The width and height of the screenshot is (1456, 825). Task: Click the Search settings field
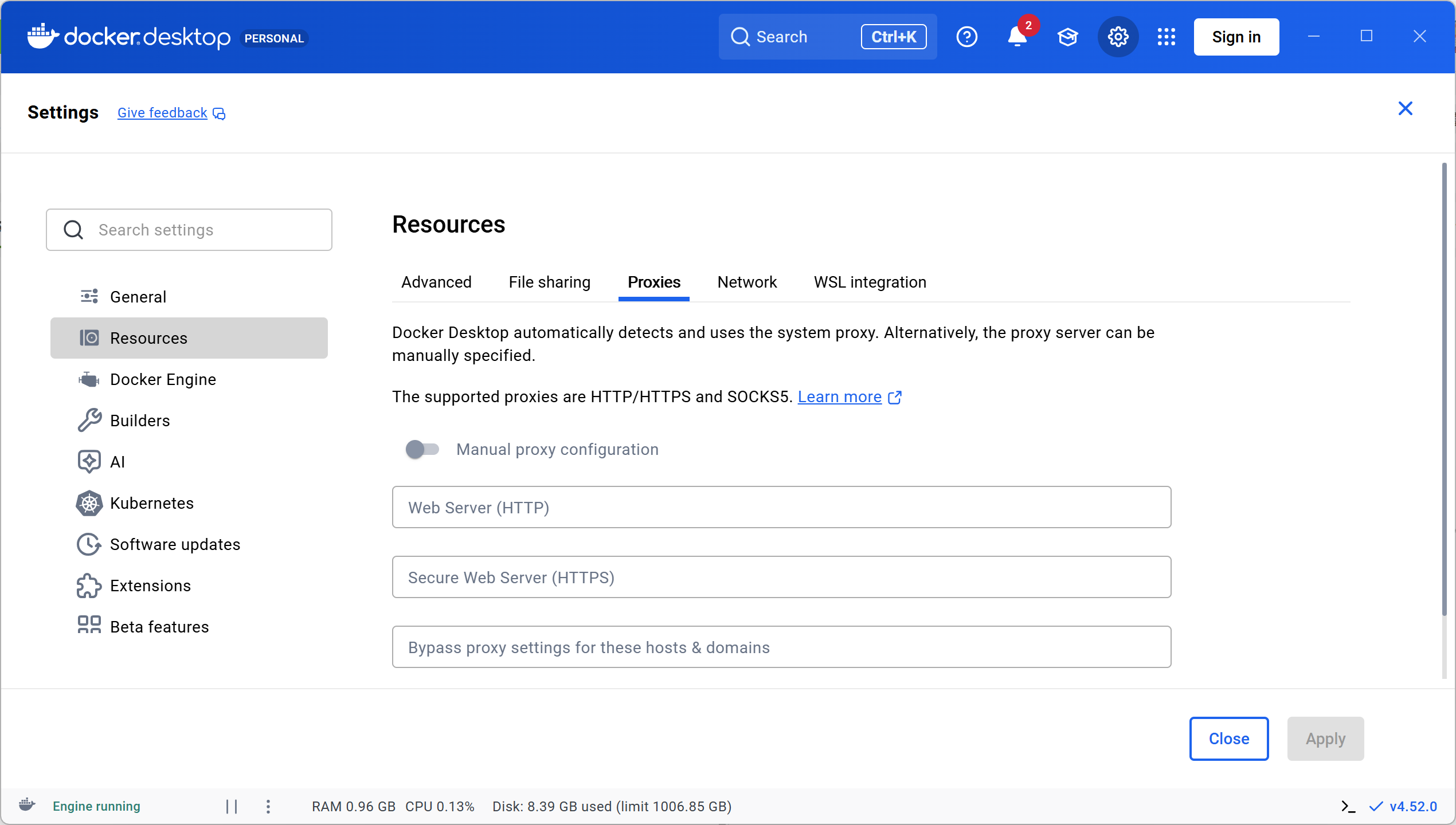click(x=189, y=230)
